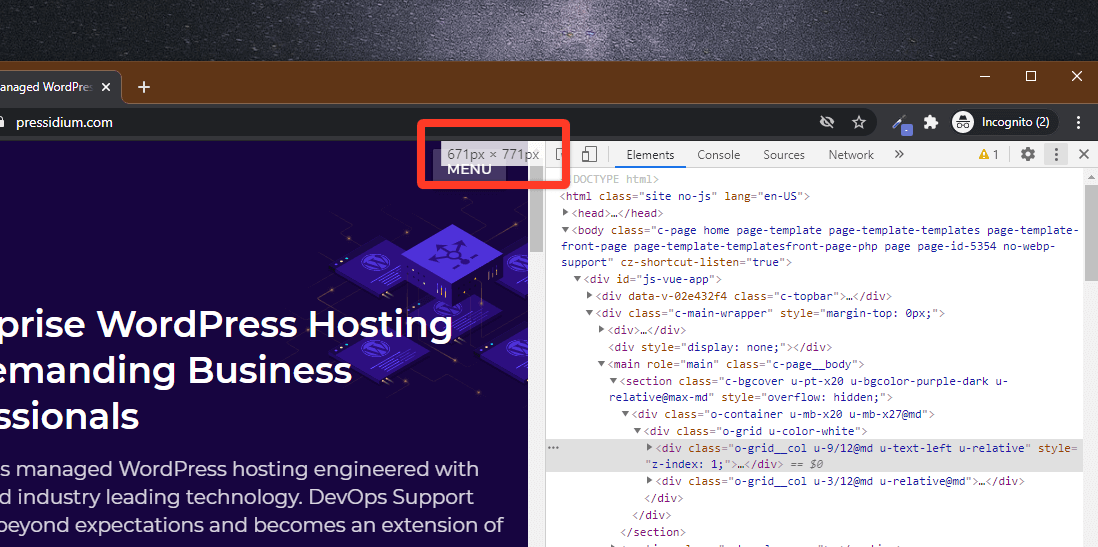This screenshot has height=547, width=1098.
Task: Expand the selected o-grid__col u-9/12@md node
Action: click(649, 448)
